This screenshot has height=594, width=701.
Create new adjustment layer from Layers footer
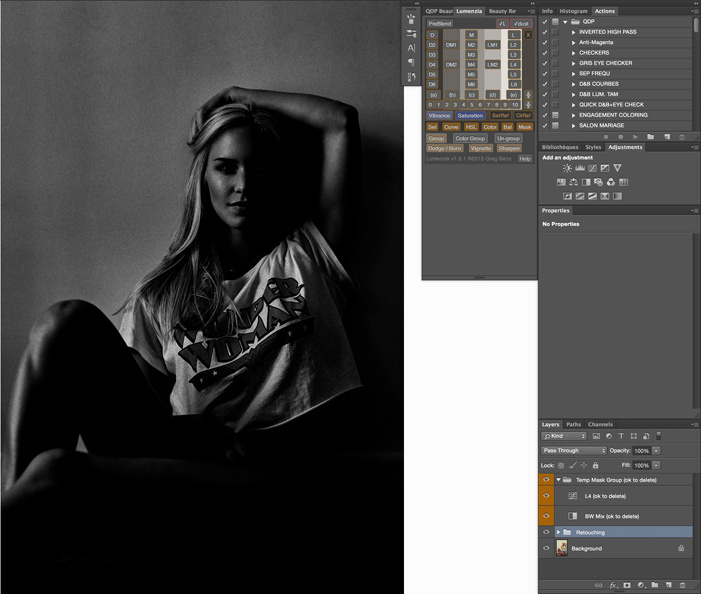point(641,585)
